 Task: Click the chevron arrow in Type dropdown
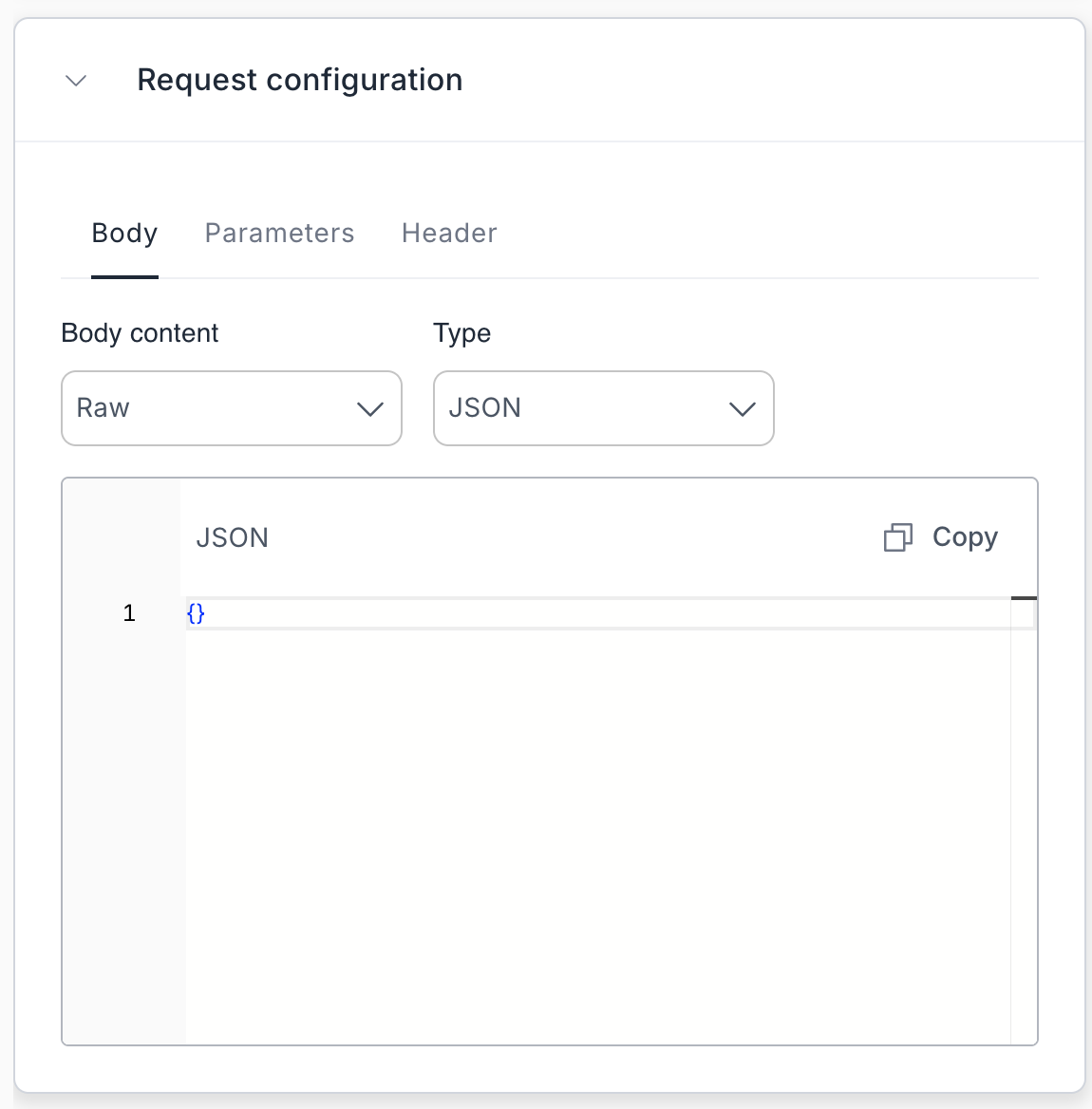point(742,409)
